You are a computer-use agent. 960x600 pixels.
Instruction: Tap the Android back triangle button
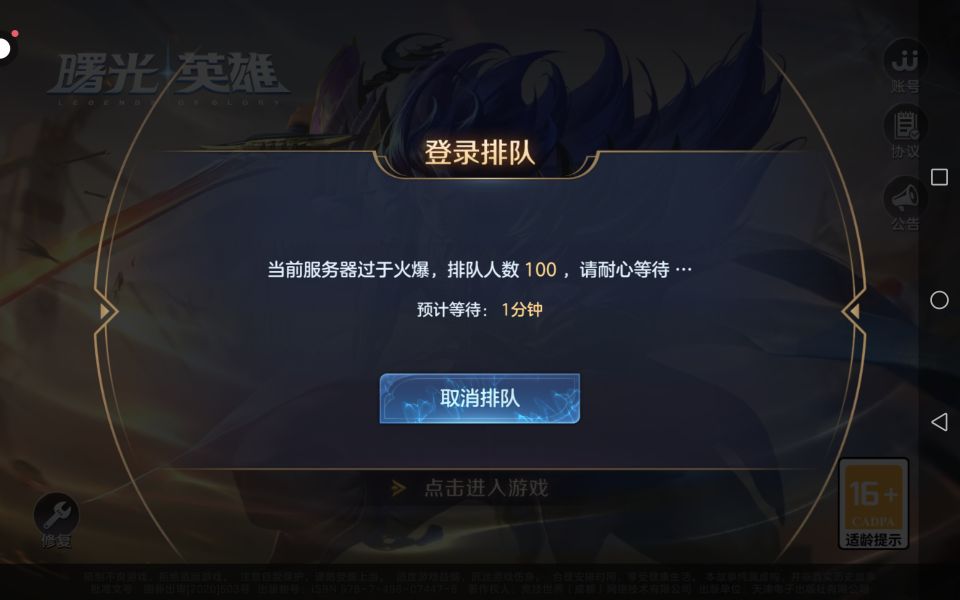[x=939, y=422]
